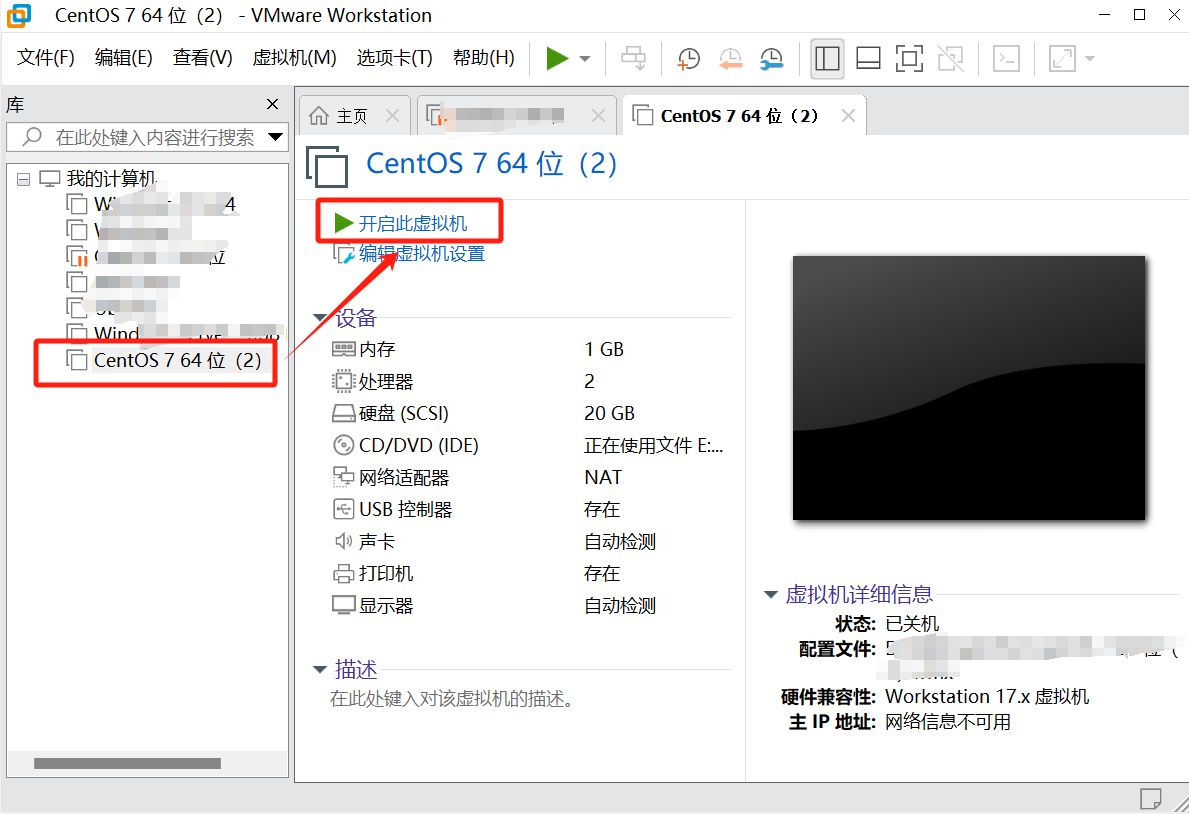Open the 查看(V) menu
1189x814 pixels.
(x=202, y=58)
